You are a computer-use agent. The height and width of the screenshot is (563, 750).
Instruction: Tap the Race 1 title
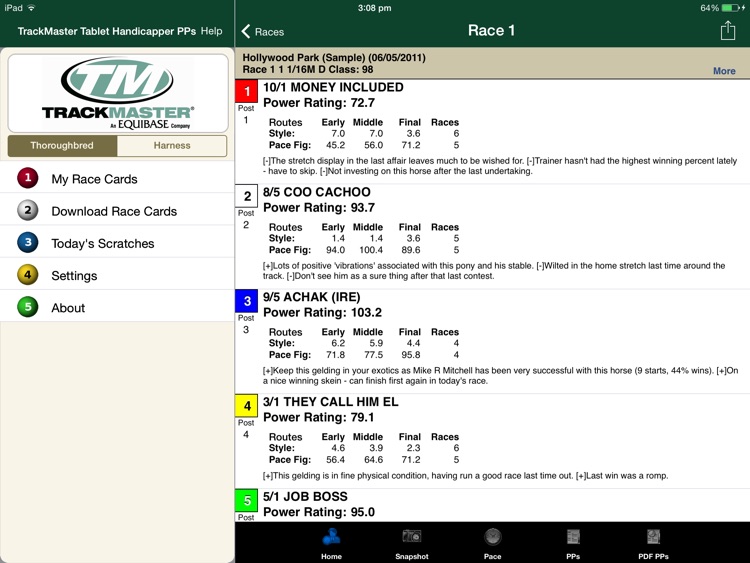point(491,31)
